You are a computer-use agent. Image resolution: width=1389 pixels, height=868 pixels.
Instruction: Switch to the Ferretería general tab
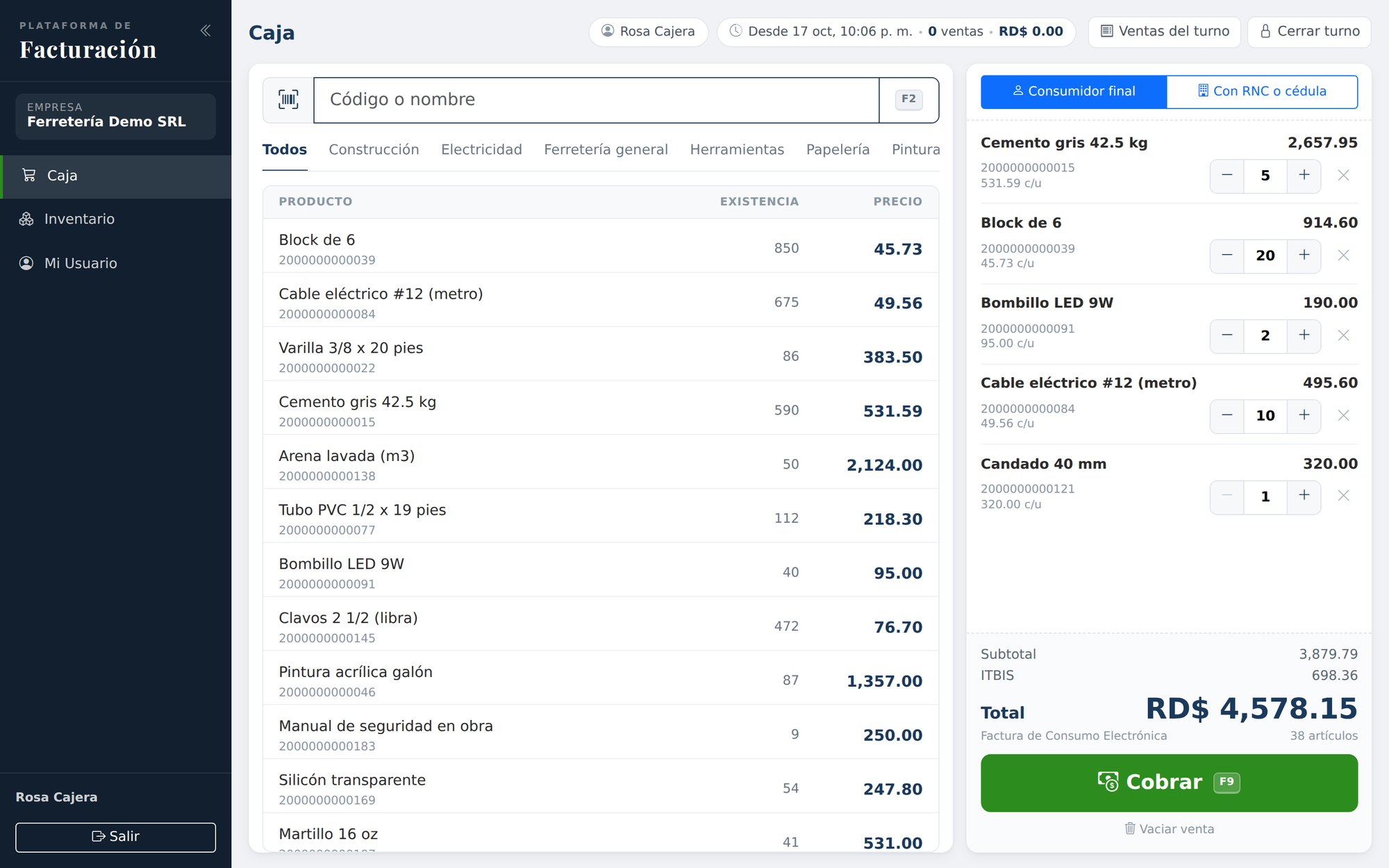tap(606, 150)
